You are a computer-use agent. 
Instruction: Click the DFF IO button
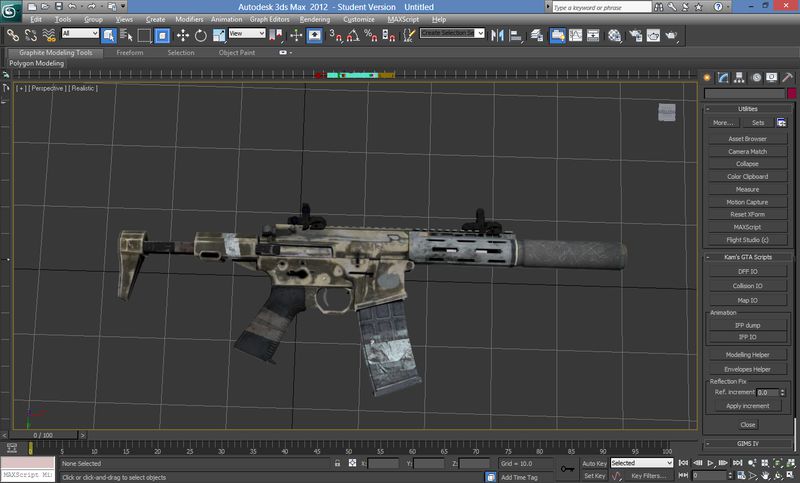click(748, 272)
